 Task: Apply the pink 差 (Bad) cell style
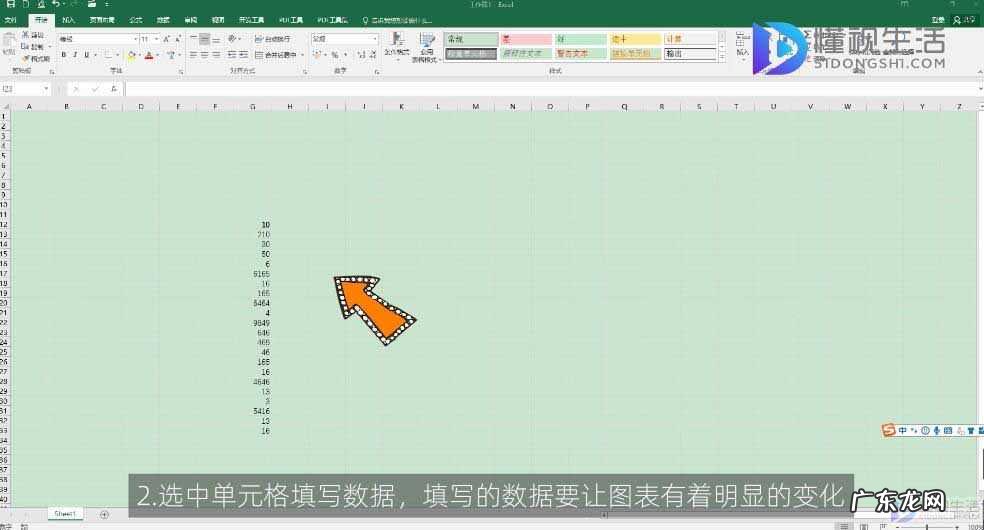pos(526,39)
